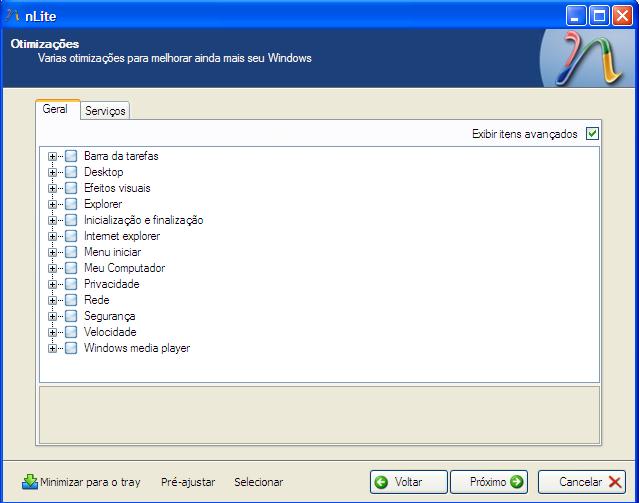Expand the Efeitos visuais node
639x503 pixels.
point(52,188)
